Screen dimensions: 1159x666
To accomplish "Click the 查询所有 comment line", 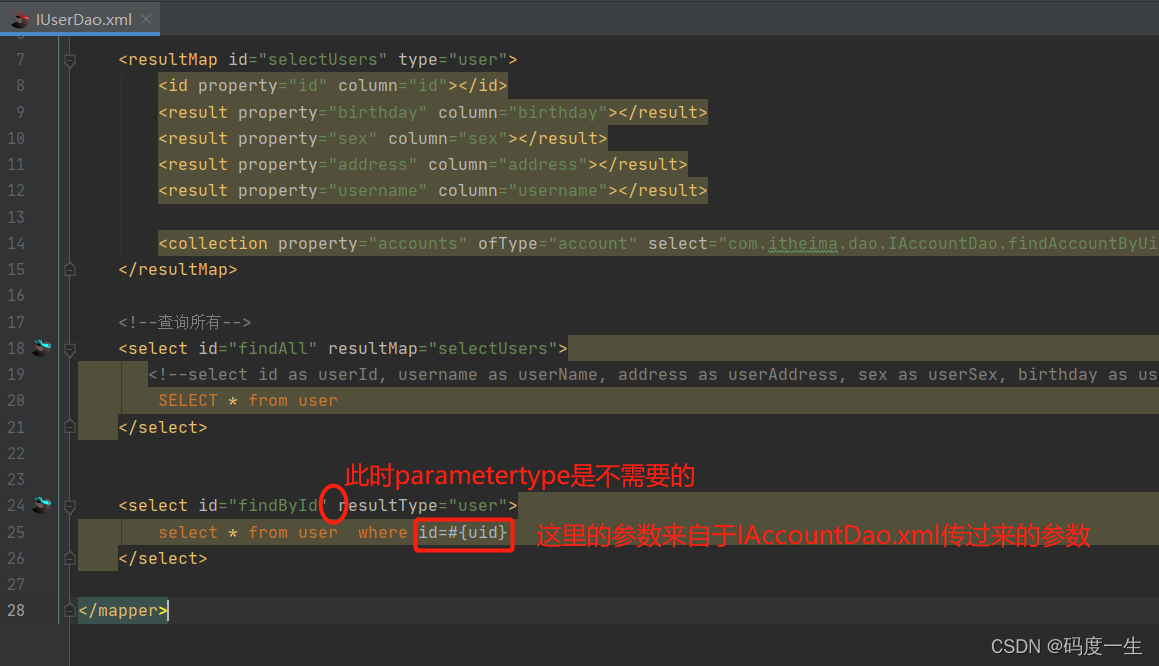I will pyautogui.click(x=185, y=322).
